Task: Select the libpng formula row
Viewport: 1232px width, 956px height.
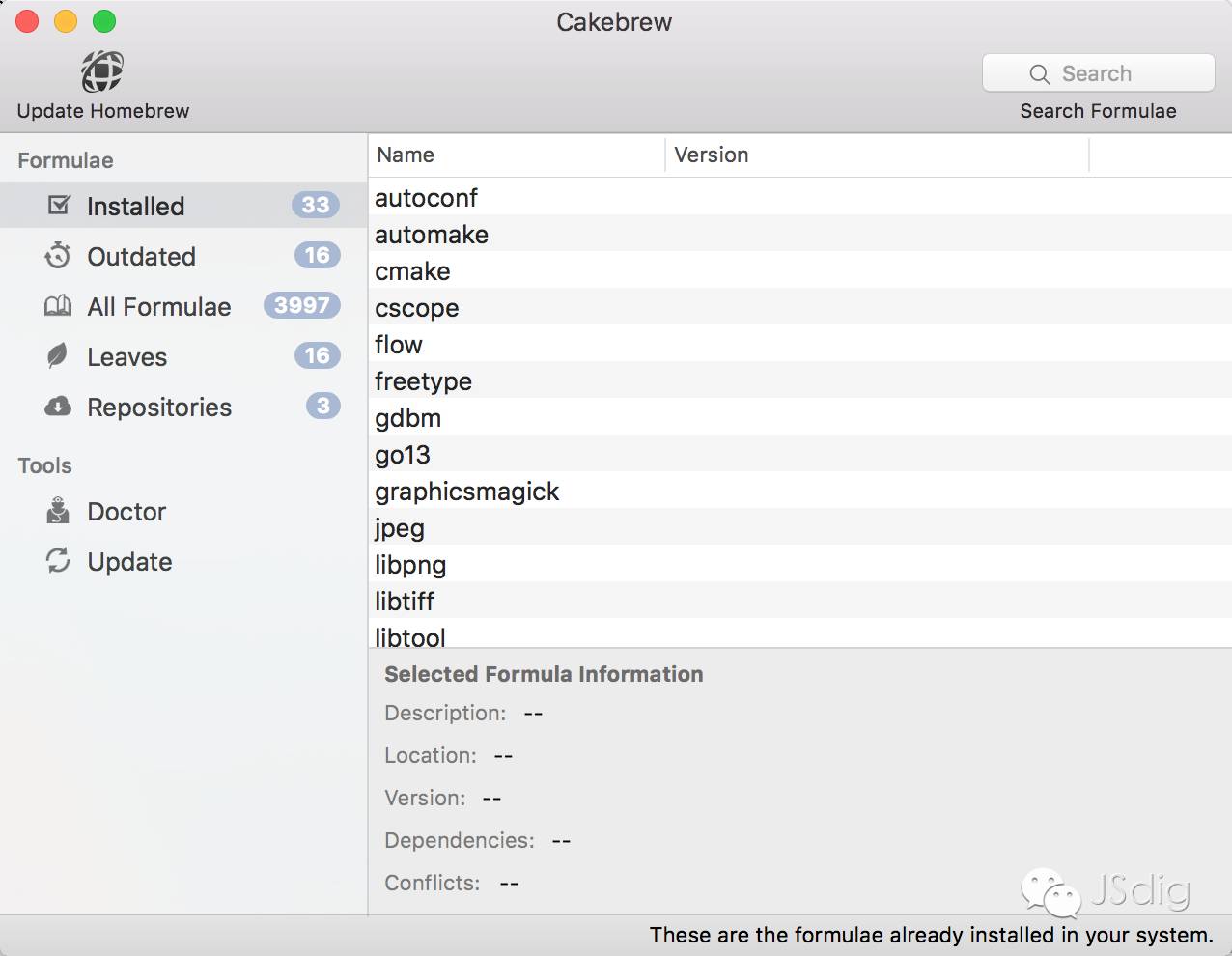Action: 799,564
